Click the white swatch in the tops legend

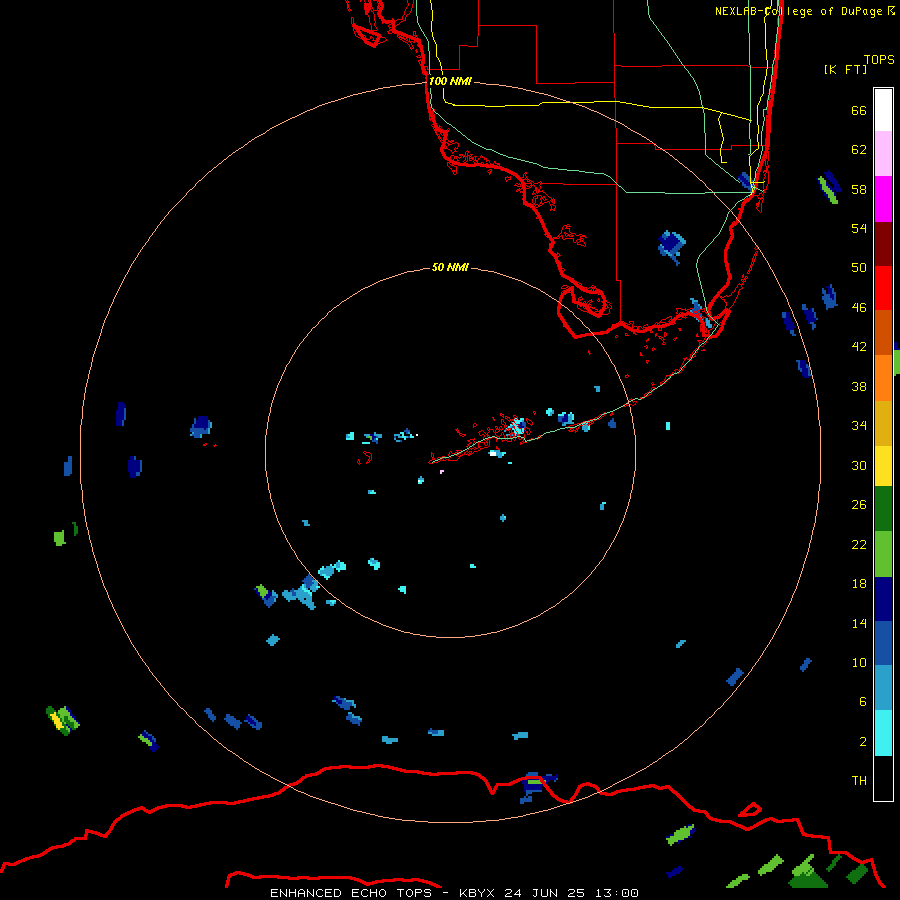(883, 110)
